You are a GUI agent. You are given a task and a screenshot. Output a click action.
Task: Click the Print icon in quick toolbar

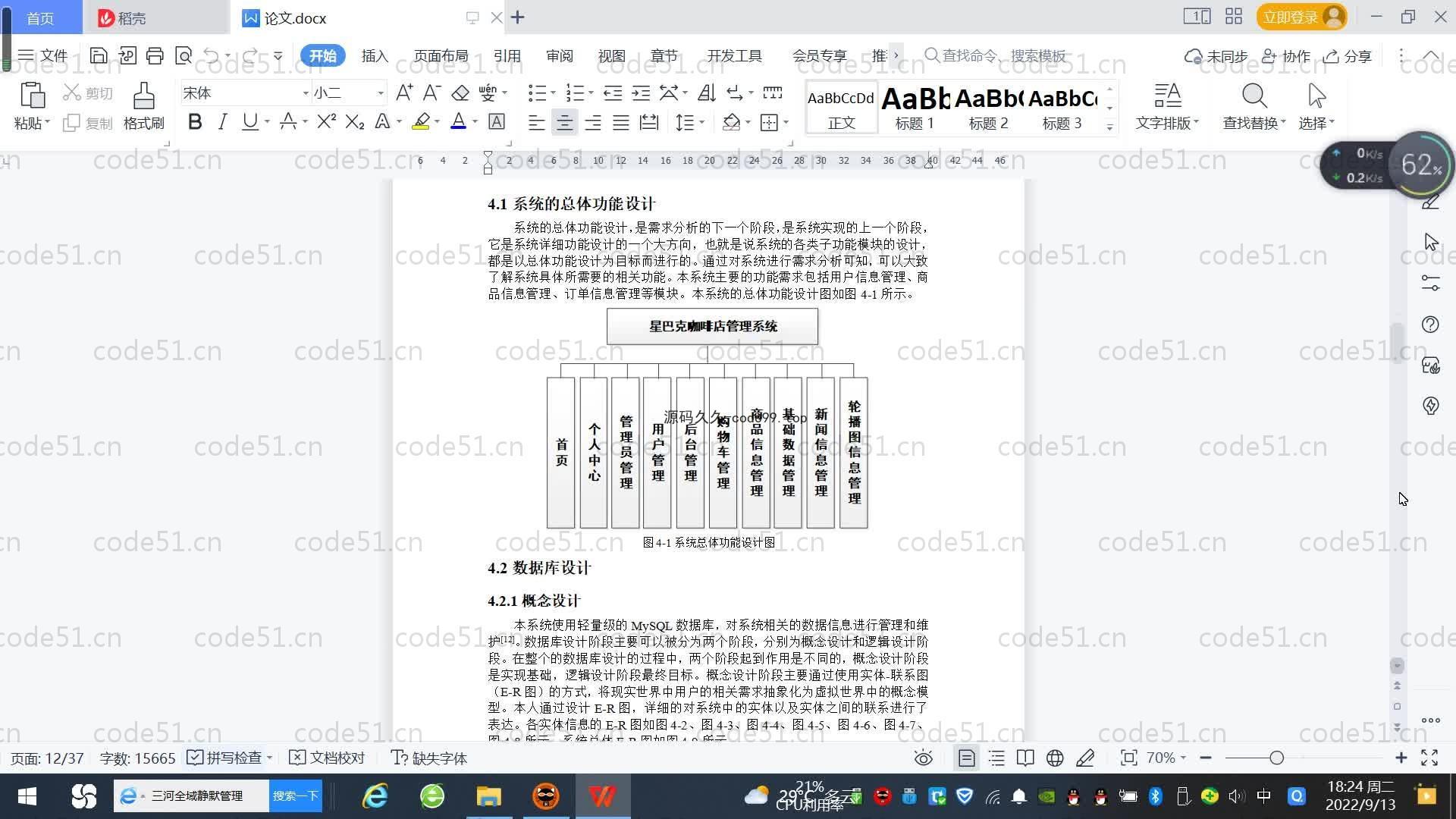155,55
